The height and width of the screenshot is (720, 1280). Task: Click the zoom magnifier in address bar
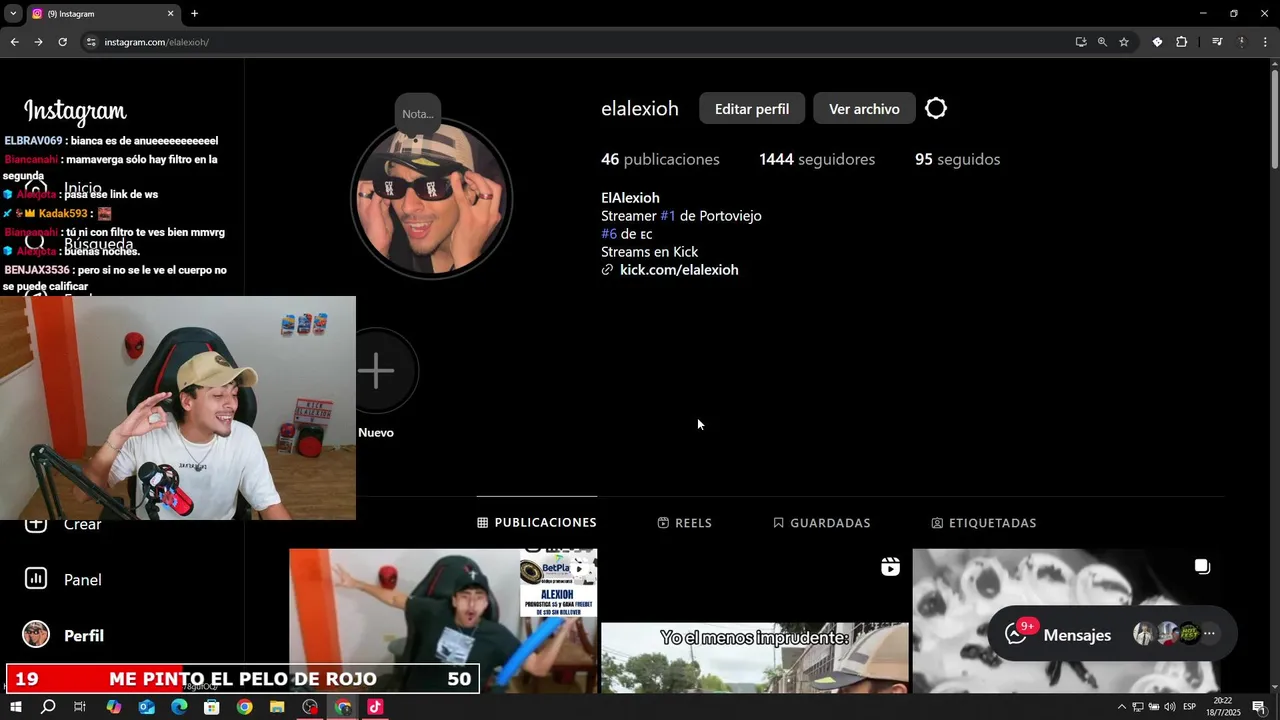pyautogui.click(x=1102, y=42)
